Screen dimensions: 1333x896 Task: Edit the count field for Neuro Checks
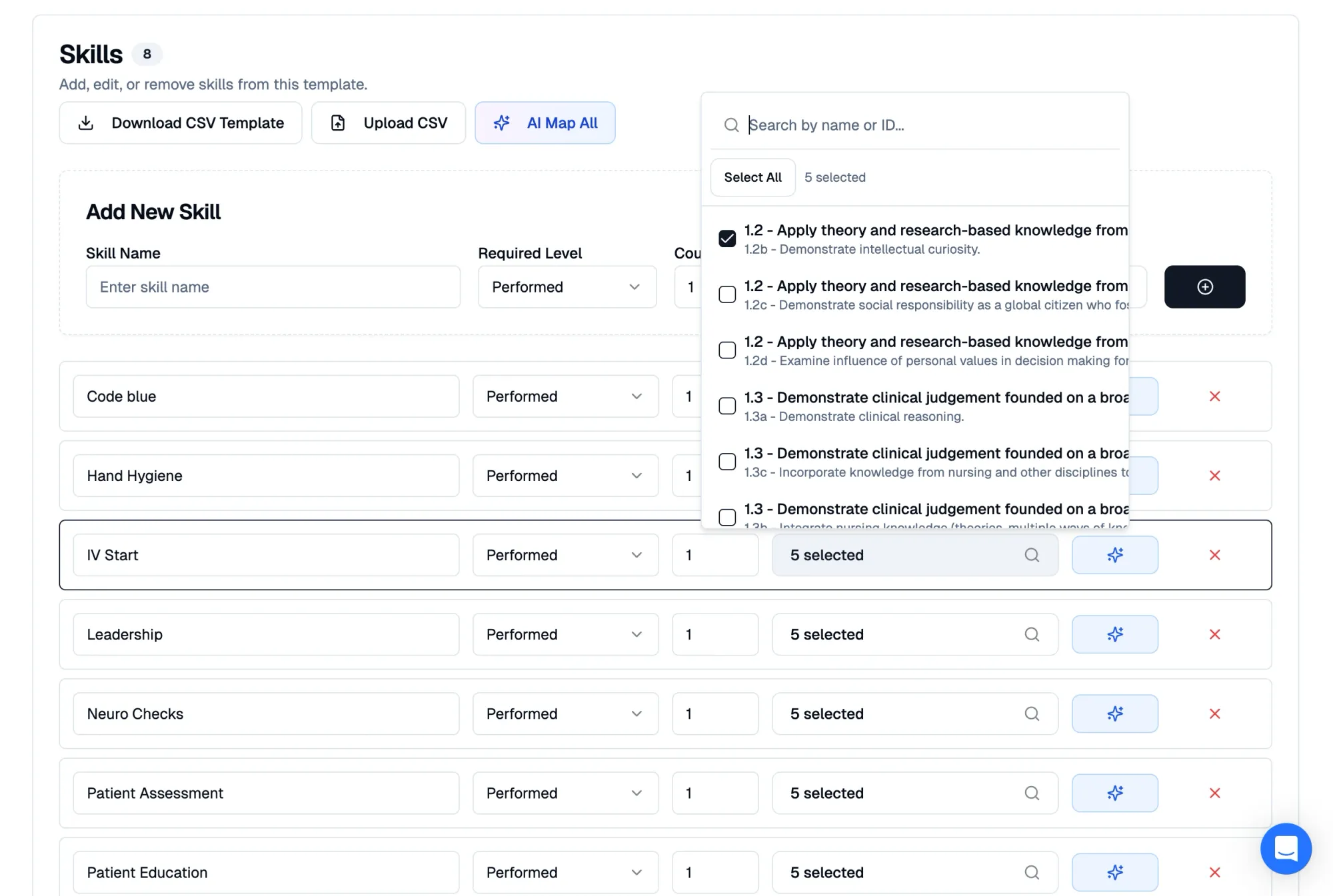tap(715, 713)
